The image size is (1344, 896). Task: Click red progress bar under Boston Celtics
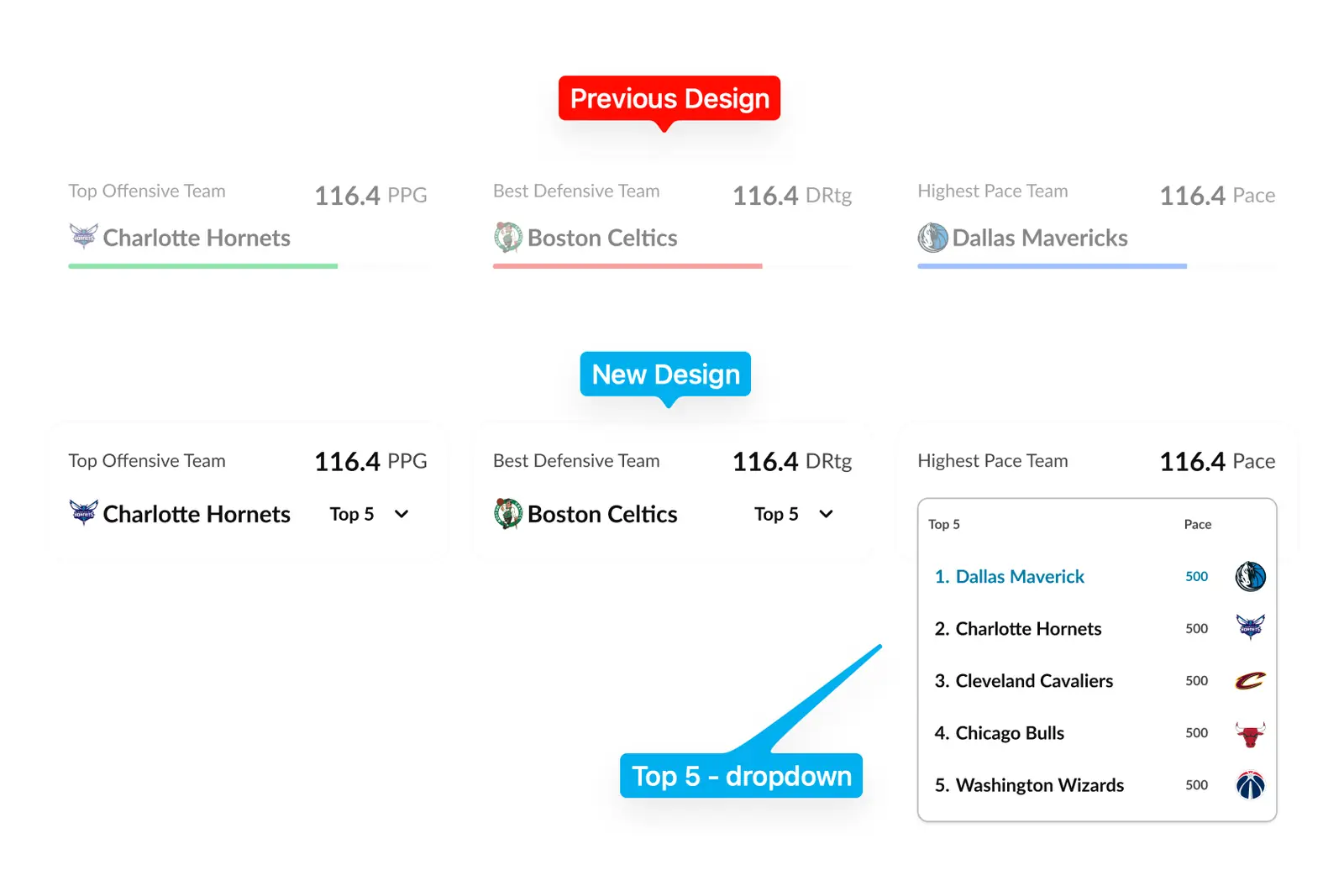pyautogui.click(x=627, y=266)
